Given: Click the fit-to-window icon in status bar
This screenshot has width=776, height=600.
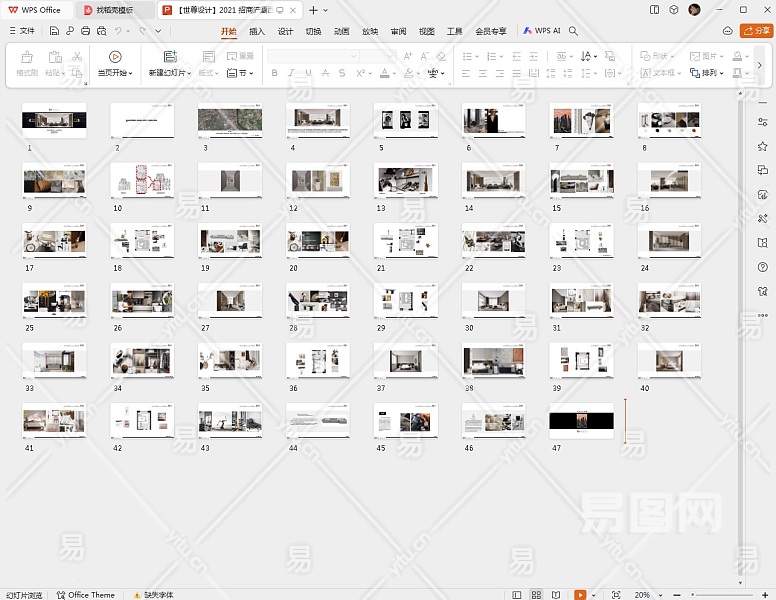Looking at the screenshot, I should (x=615, y=595).
